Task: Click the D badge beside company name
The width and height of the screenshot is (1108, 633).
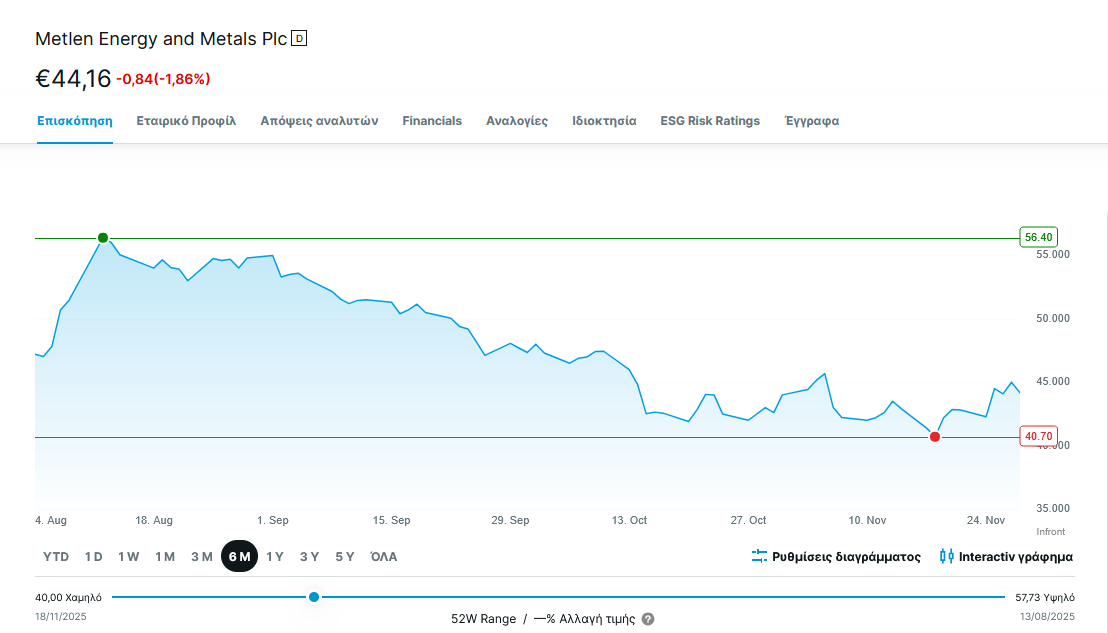Action: [299, 39]
